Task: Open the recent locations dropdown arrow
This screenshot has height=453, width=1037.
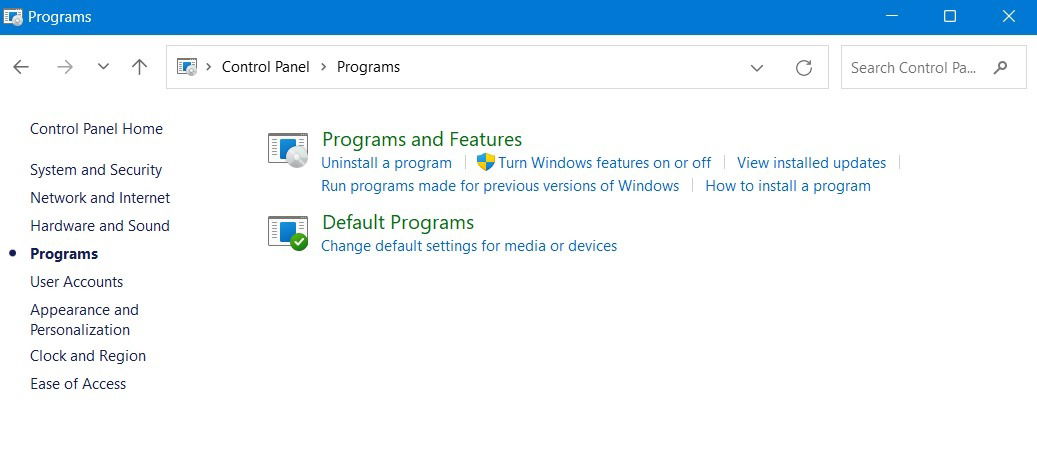Action: pos(103,67)
